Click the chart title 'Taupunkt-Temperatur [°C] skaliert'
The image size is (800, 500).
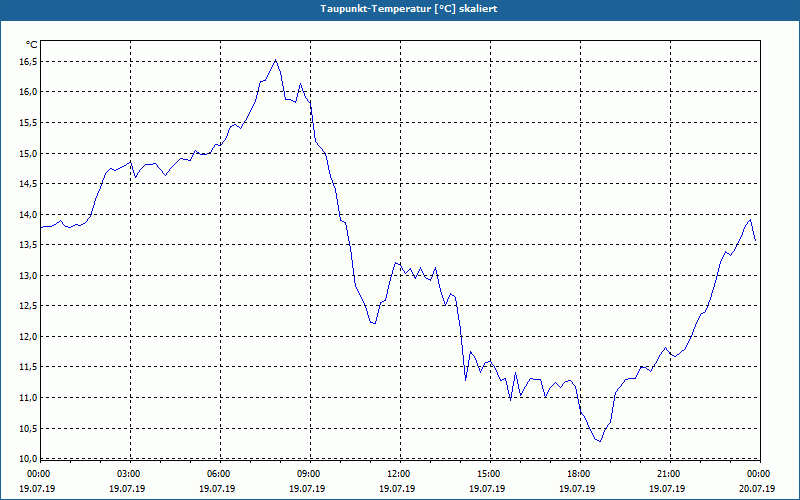click(409, 9)
